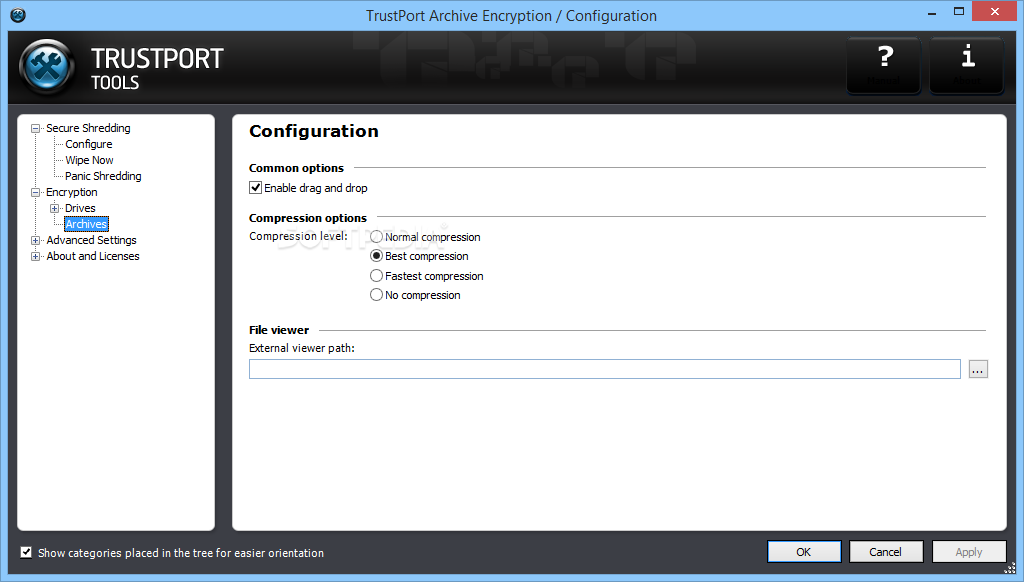Click the TrustPort Tools wrench logo icon
Image resolution: width=1024 pixels, height=582 pixels.
47,67
